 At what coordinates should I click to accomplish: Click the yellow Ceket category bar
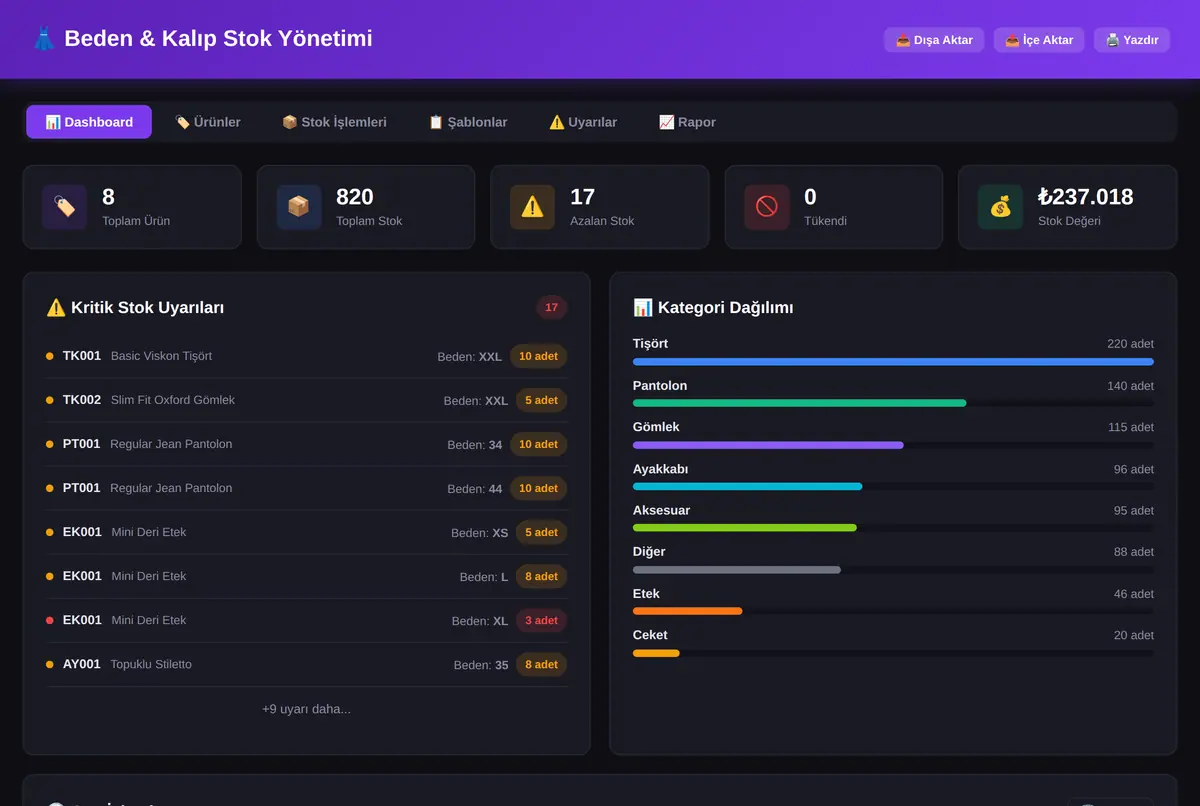click(656, 653)
